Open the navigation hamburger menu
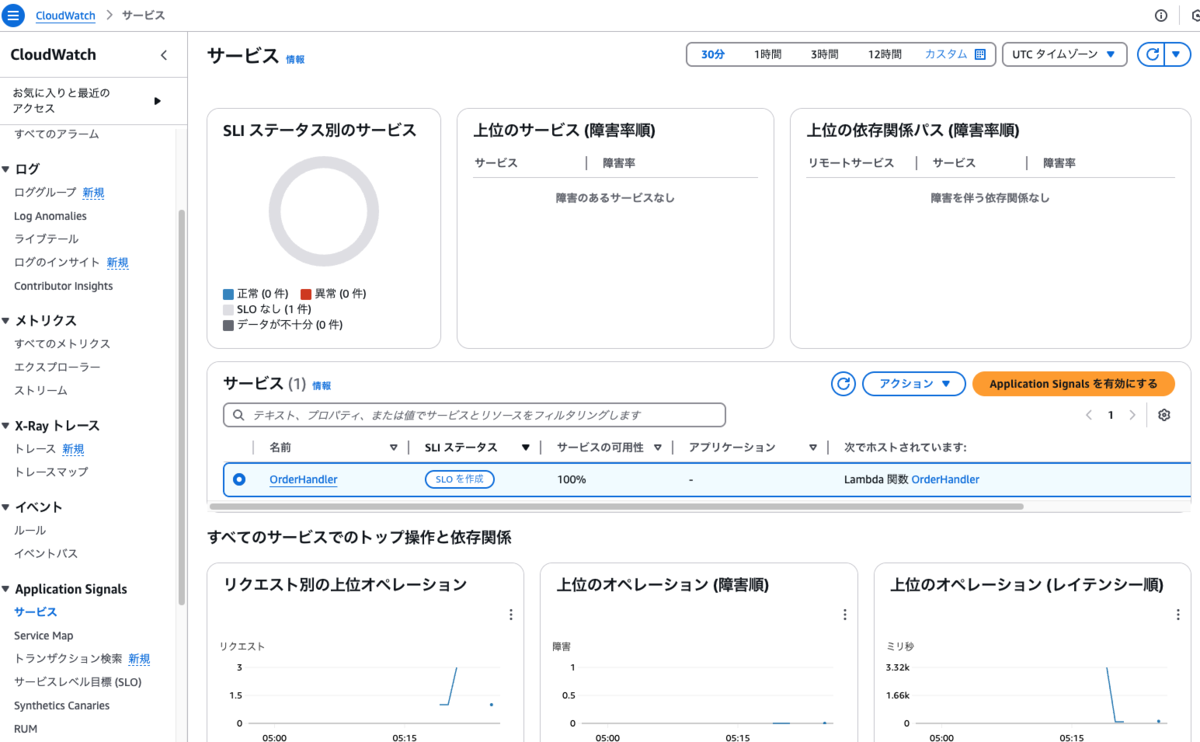 (13, 15)
